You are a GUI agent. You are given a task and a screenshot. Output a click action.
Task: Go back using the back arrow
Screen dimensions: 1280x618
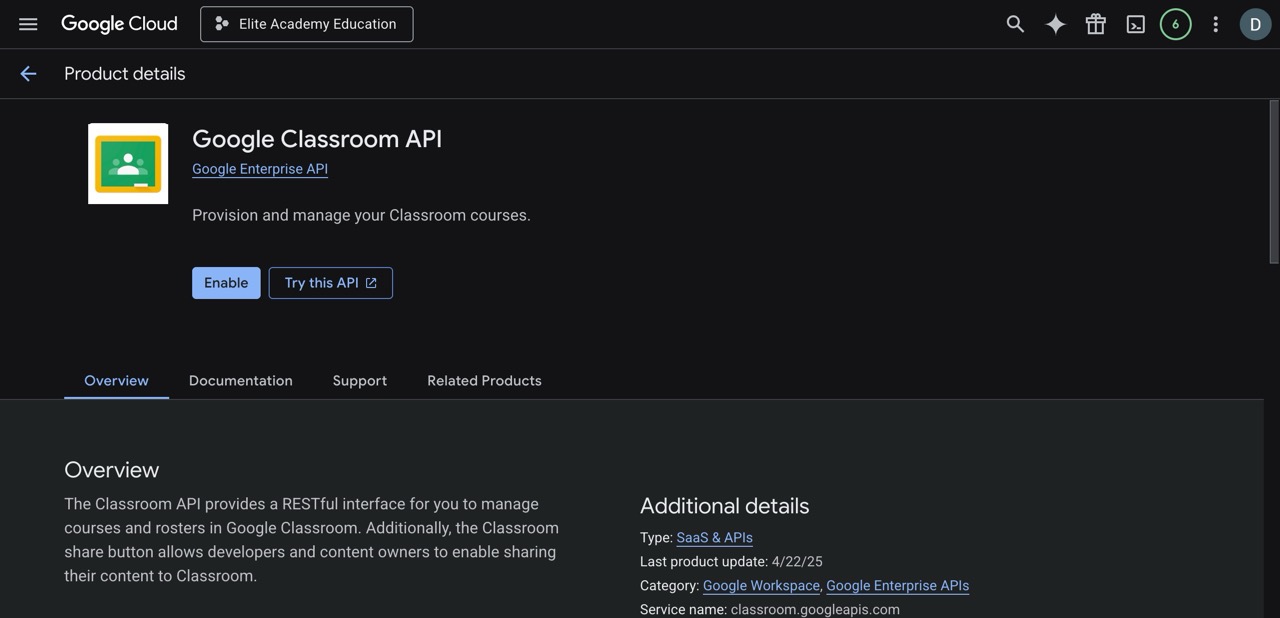[27, 73]
